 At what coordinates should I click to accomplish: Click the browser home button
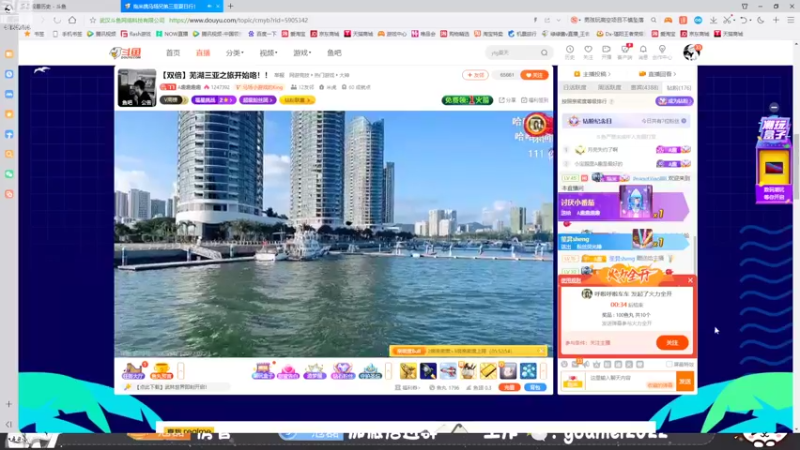(x=72, y=20)
